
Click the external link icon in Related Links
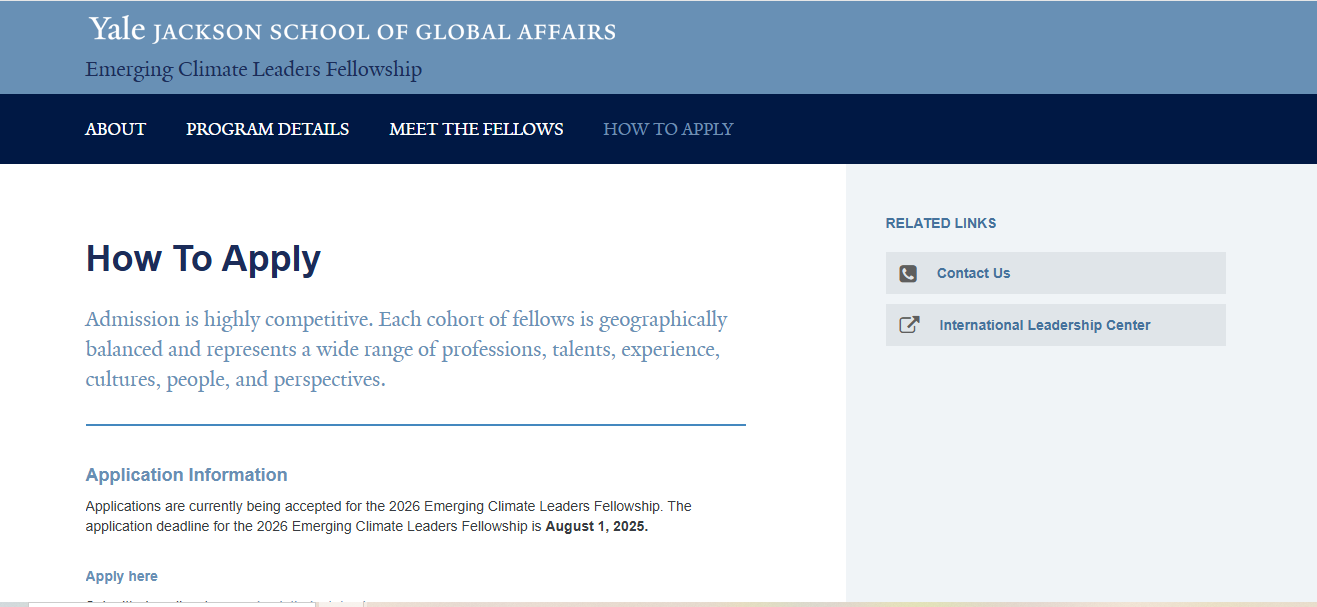pos(909,325)
